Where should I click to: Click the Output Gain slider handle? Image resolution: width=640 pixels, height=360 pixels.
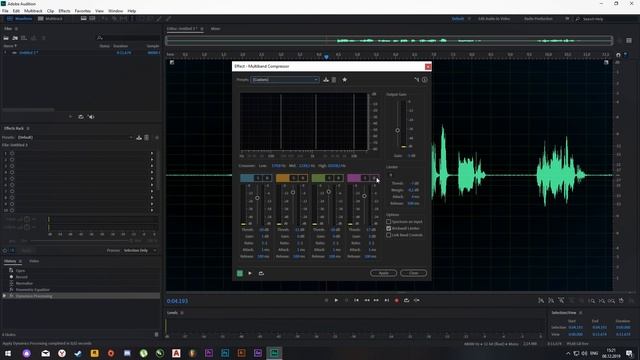tap(397, 130)
